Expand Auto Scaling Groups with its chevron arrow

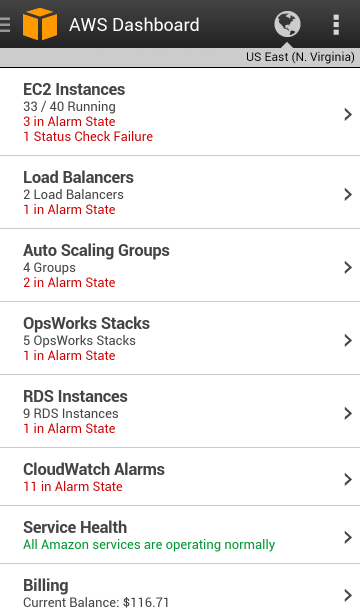tap(348, 267)
